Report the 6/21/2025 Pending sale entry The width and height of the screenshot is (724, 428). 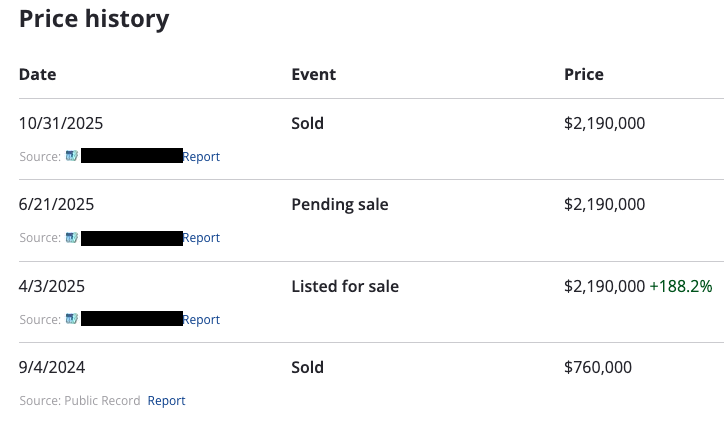[201, 238]
